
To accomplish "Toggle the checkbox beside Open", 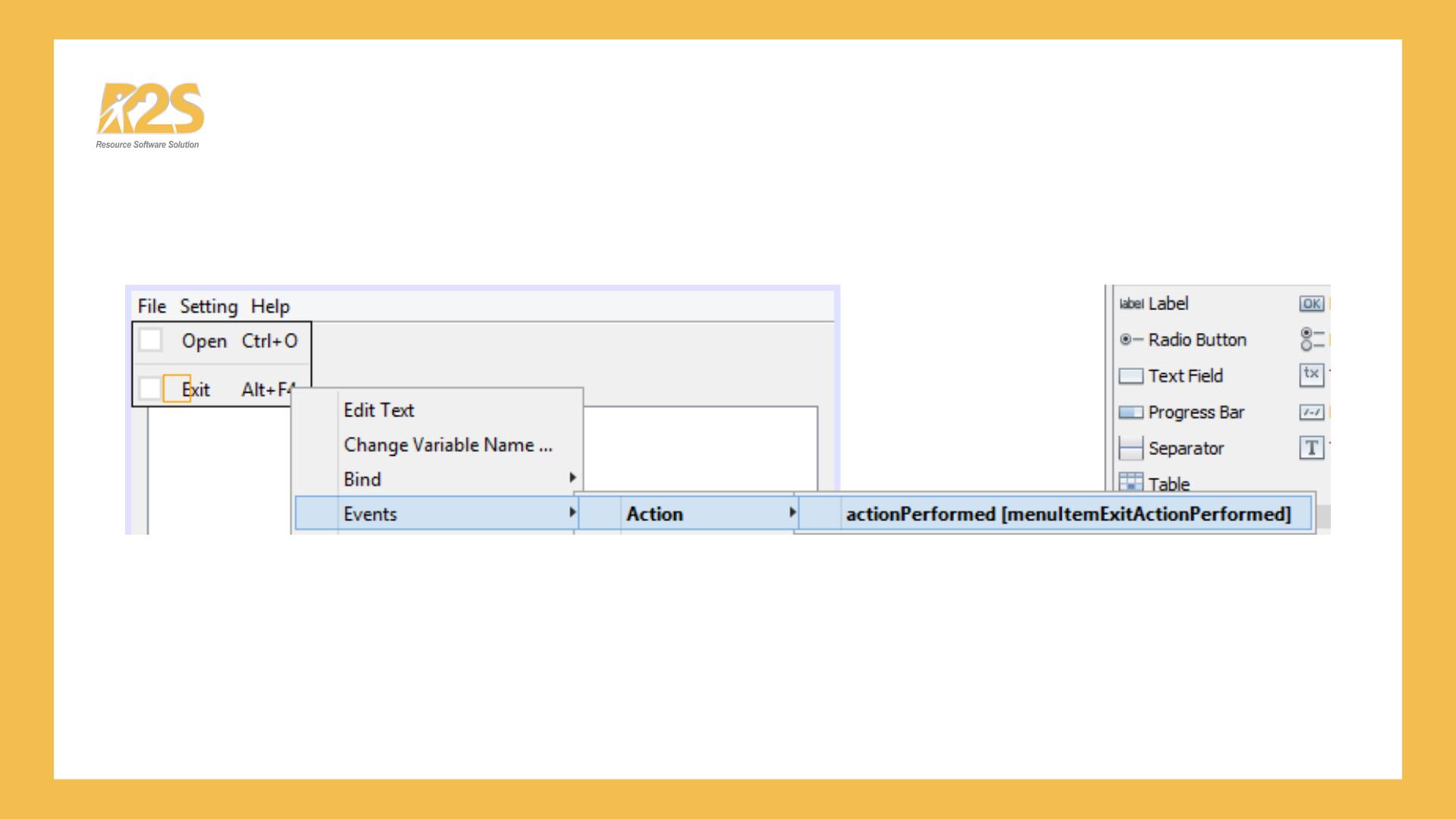I will coord(150,340).
